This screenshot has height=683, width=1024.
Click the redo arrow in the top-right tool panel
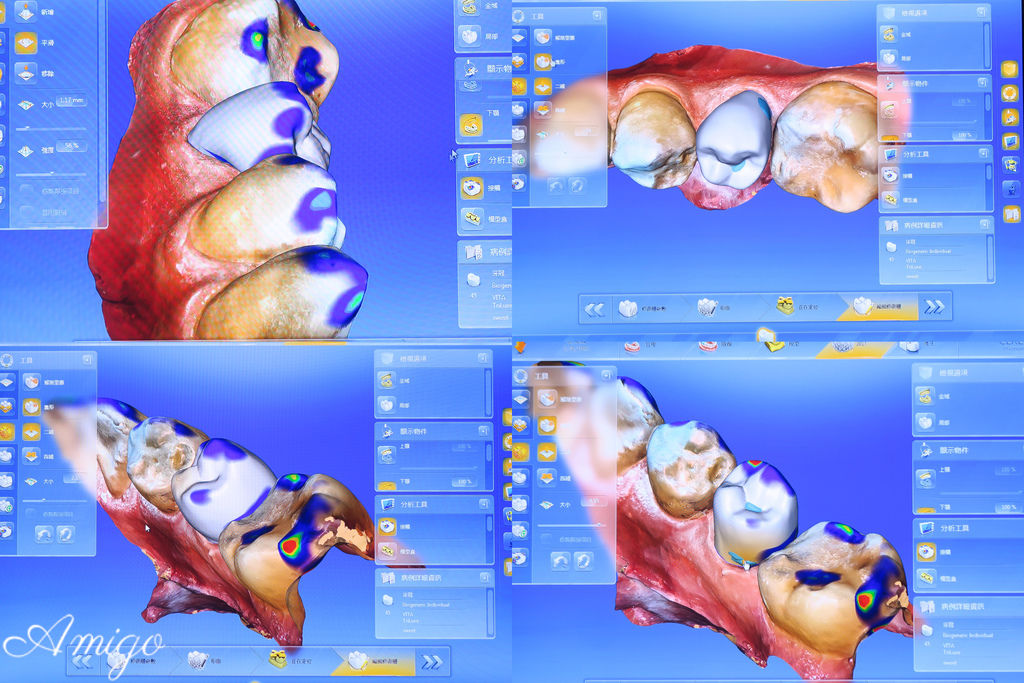576,186
